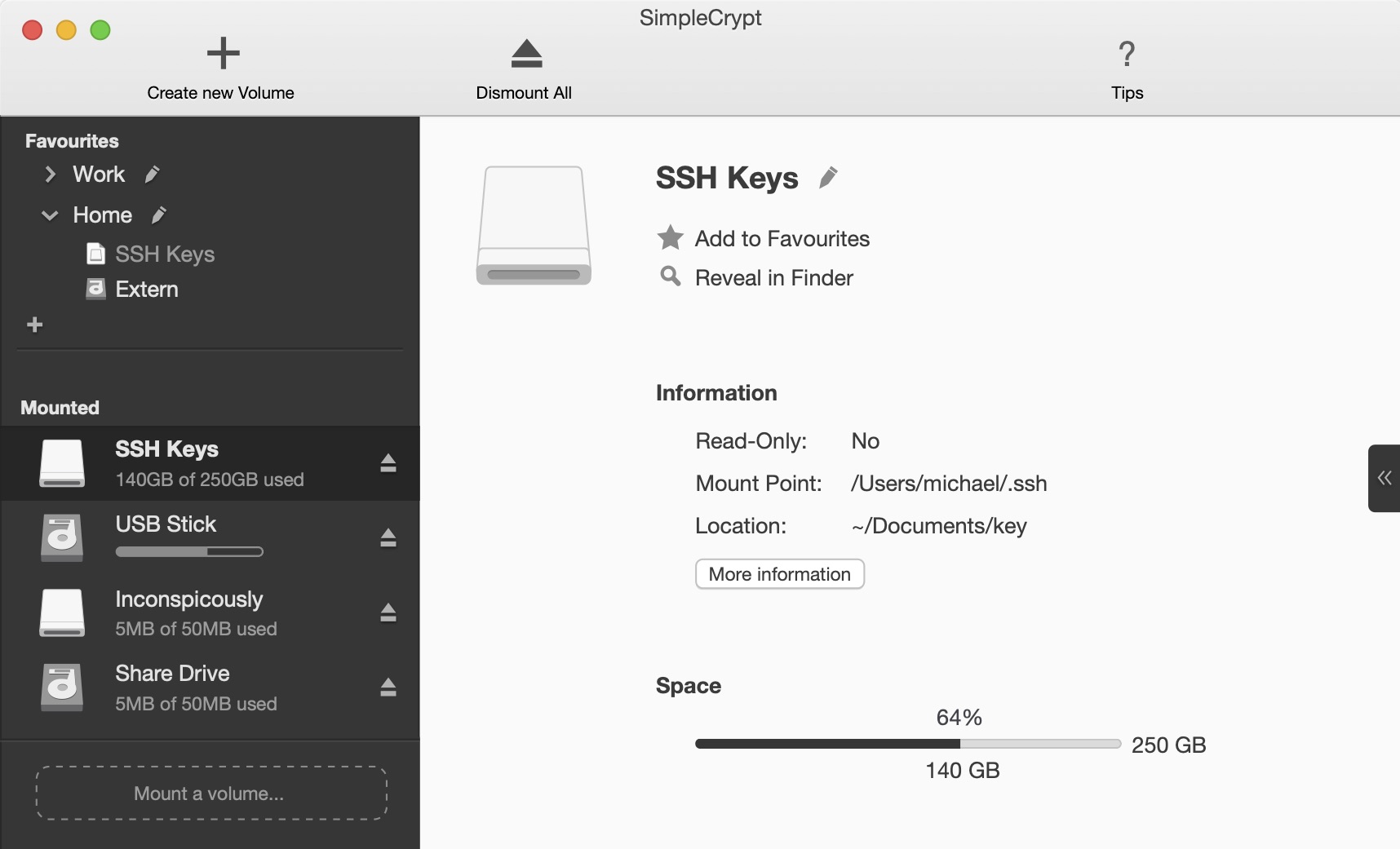Click the Read-Only value No

866,441
